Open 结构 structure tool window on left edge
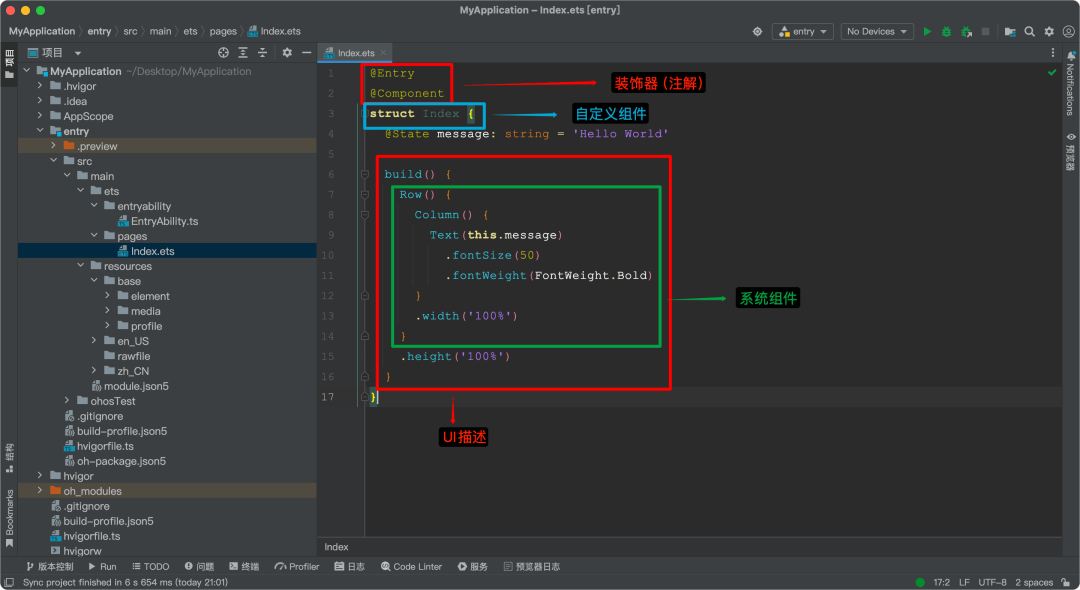This screenshot has height=590, width=1080. pyautogui.click(x=10, y=458)
